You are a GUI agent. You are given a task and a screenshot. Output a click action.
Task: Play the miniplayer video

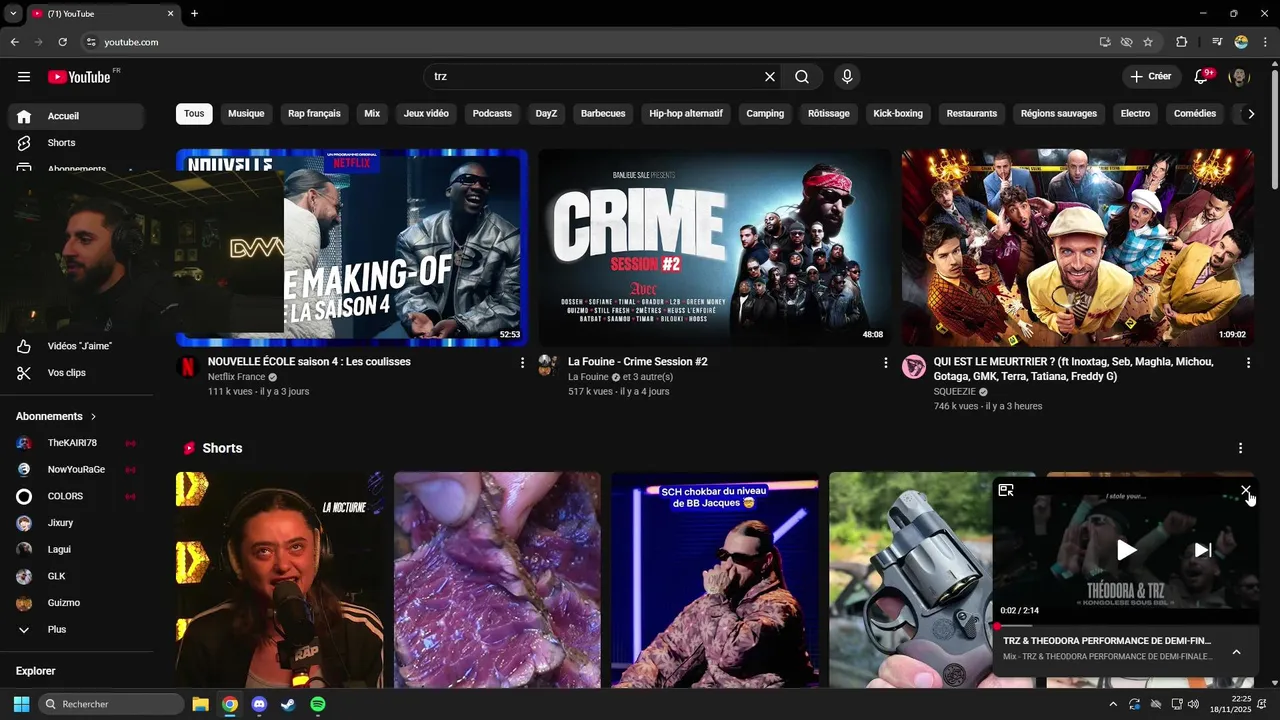[x=1126, y=550]
